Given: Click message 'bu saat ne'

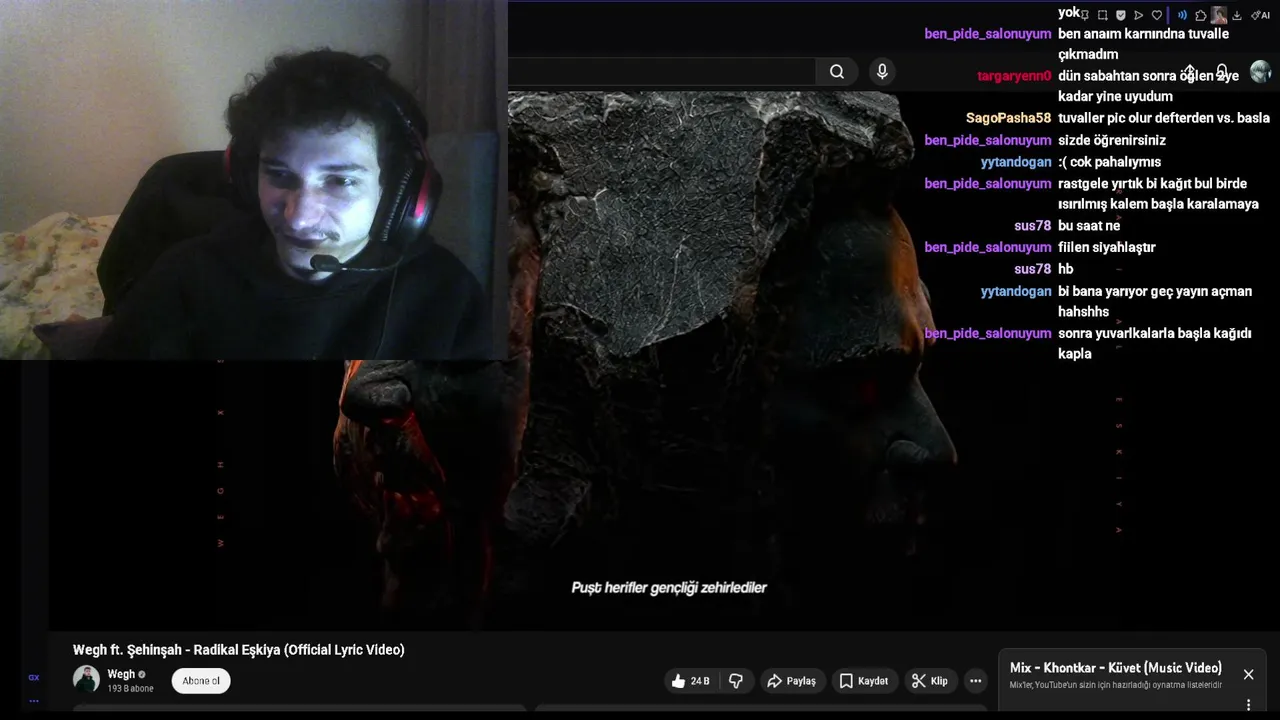Looking at the screenshot, I should pos(1089,226).
